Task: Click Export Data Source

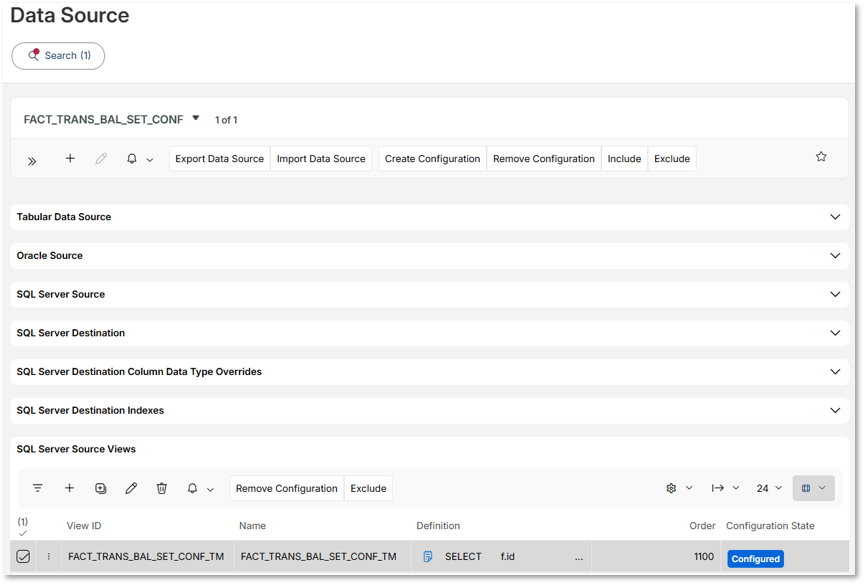Action: pyautogui.click(x=219, y=159)
